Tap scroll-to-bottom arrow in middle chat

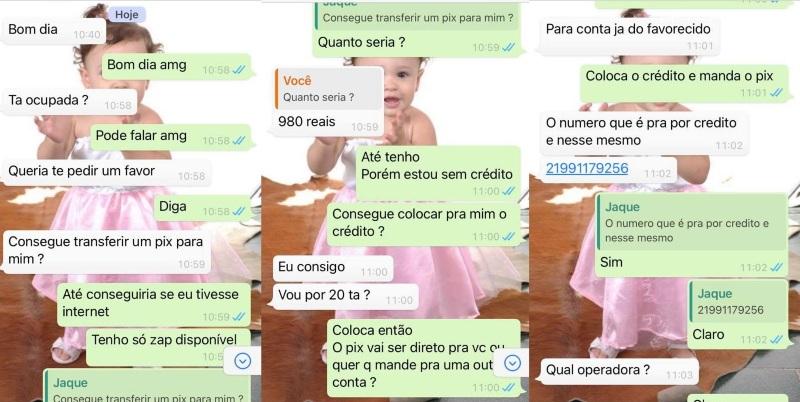[x=512, y=363]
